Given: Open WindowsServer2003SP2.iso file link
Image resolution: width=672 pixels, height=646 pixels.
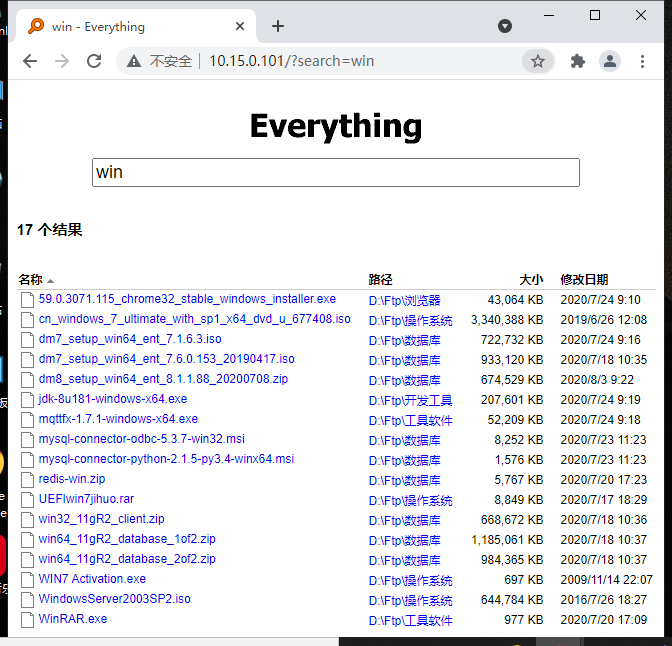Looking at the screenshot, I should tap(114, 599).
